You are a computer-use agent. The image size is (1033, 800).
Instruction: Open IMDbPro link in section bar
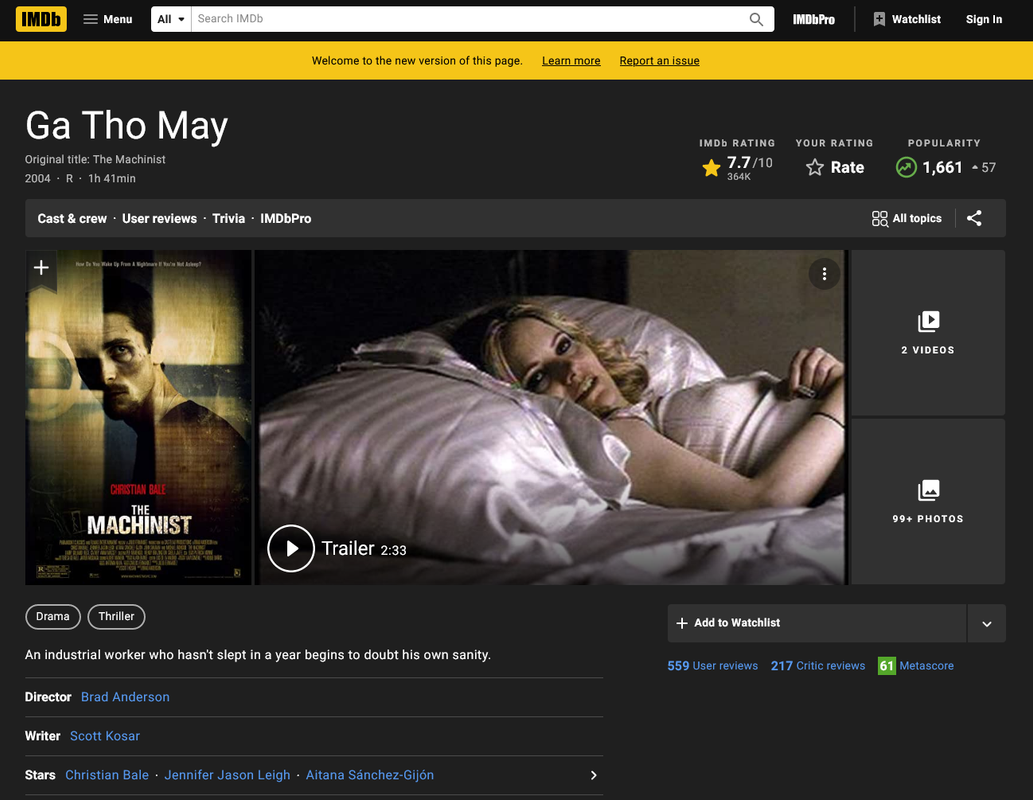(285, 219)
